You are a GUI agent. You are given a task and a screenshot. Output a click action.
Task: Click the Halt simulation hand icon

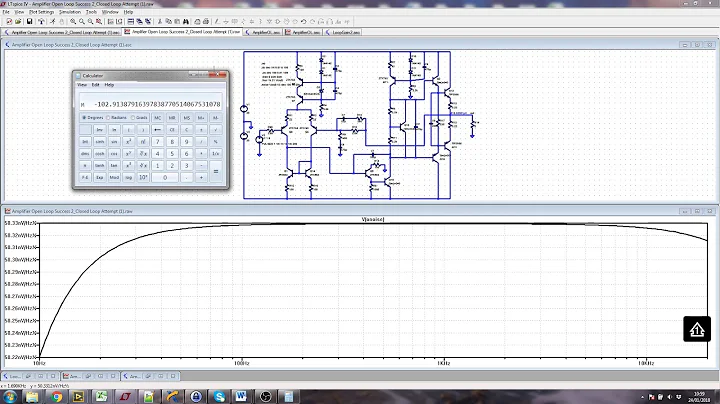[x=61, y=22]
